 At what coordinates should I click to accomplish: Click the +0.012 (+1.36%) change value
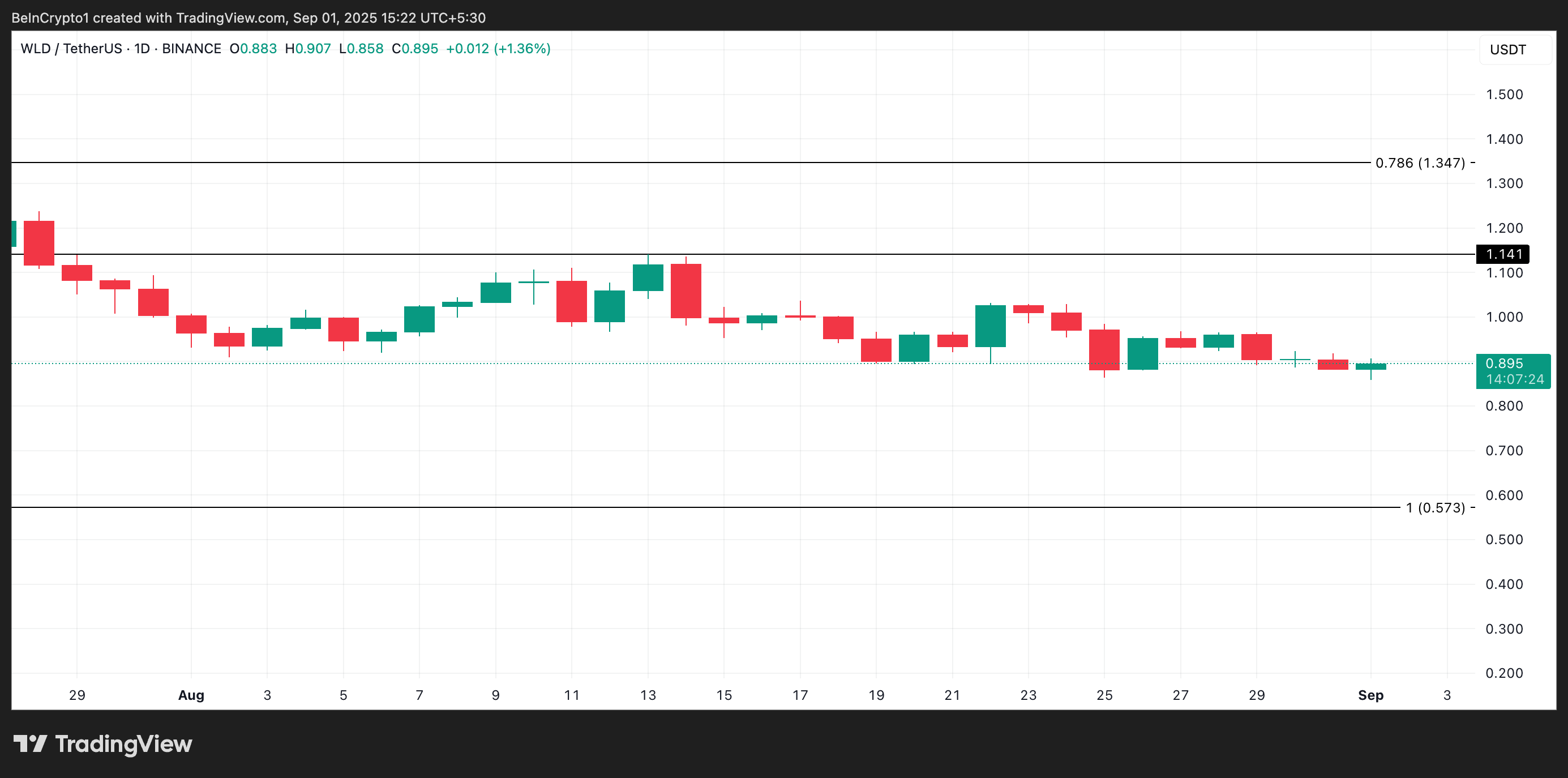tap(498, 49)
